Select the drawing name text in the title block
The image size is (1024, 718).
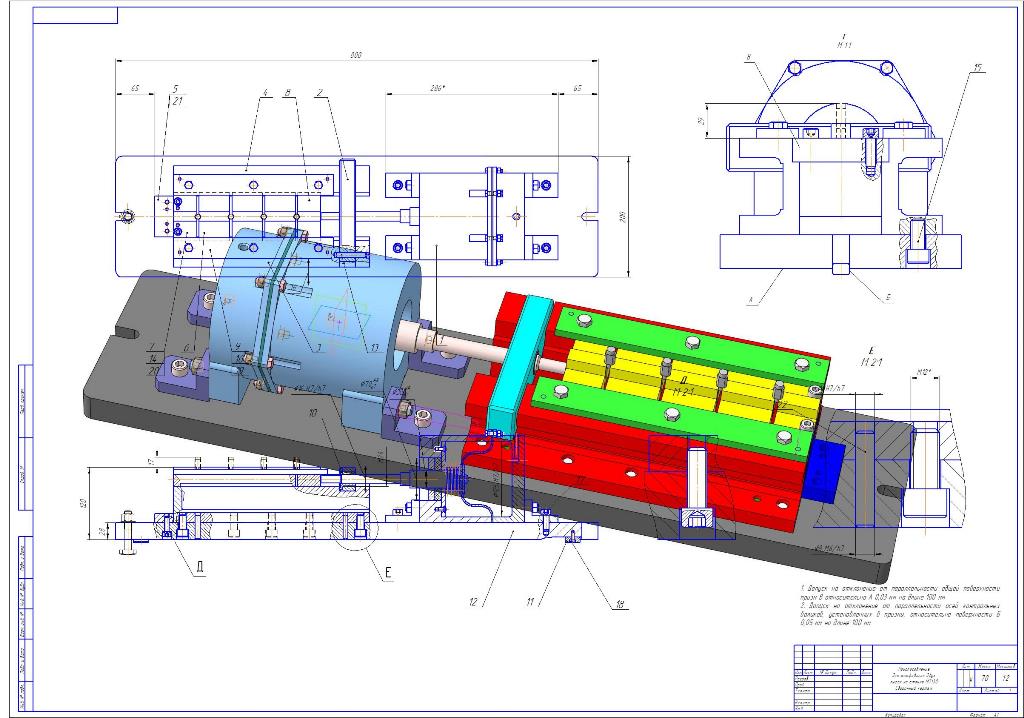(914, 679)
